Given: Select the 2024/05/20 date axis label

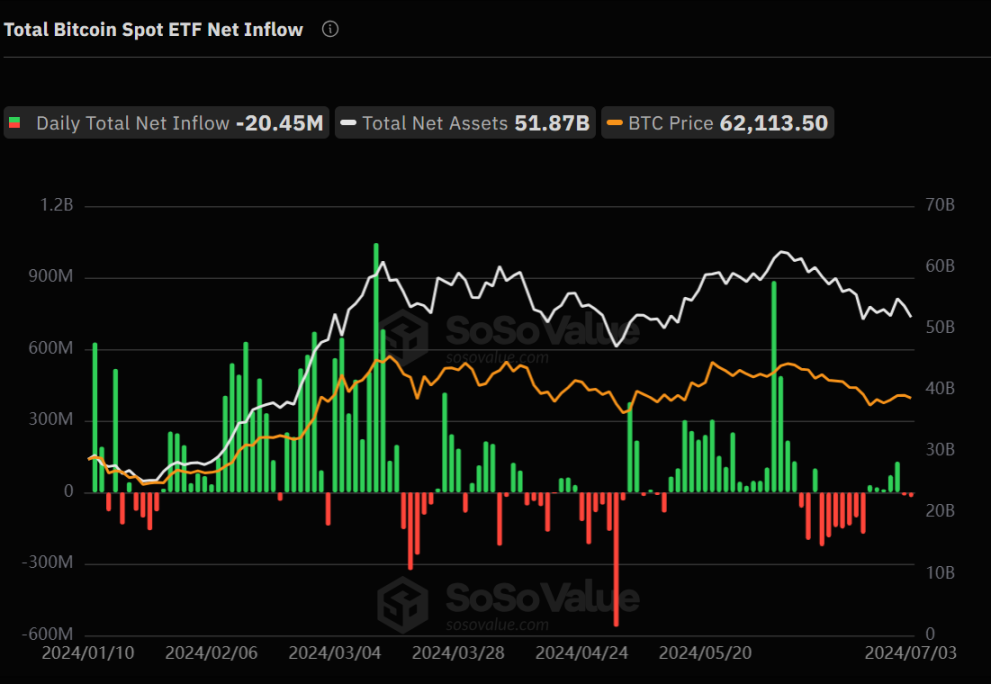Looking at the screenshot, I should 705,653.
